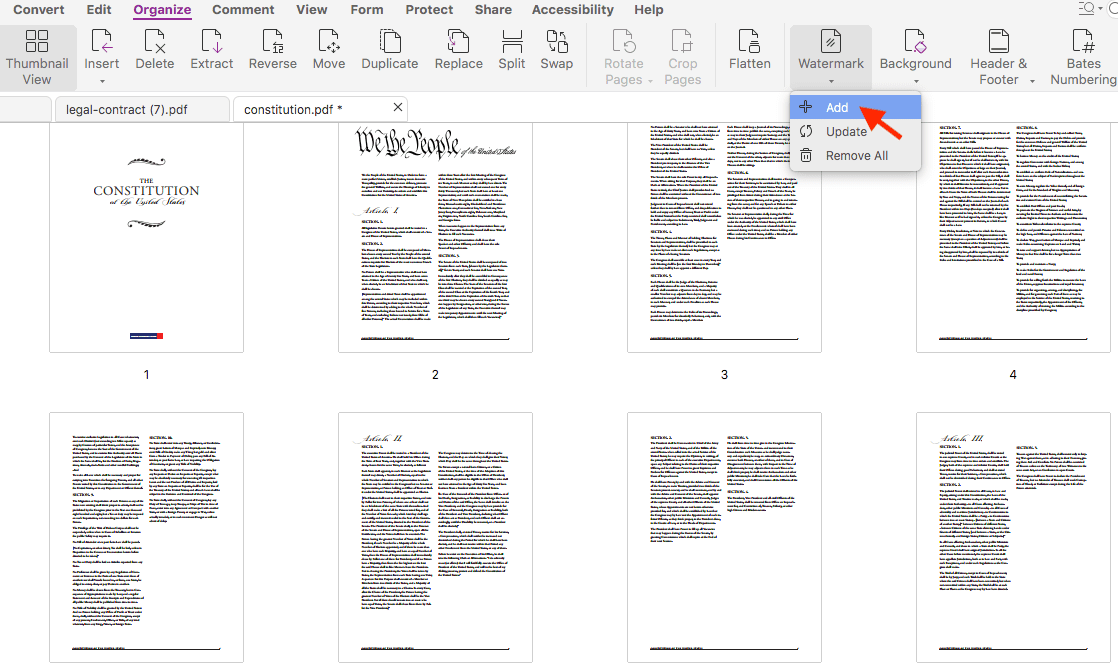The height and width of the screenshot is (672, 1118).
Task: Select the Article III page thumbnail
Action: coord(1013,537)
